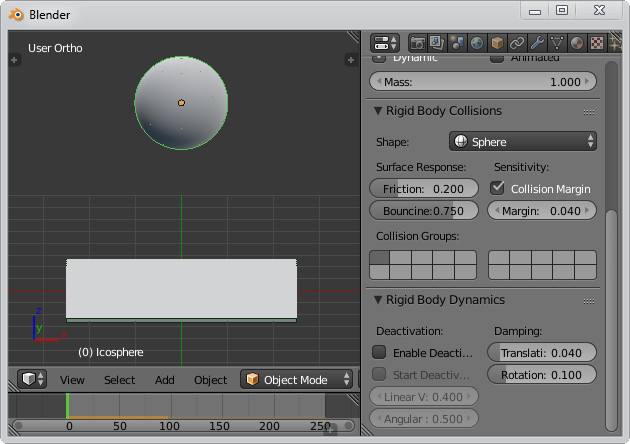Image resolution: width=630 pixels, height=444 pixels.
Task: Open the Object Mode dropdown
Action: coord(297,380)
